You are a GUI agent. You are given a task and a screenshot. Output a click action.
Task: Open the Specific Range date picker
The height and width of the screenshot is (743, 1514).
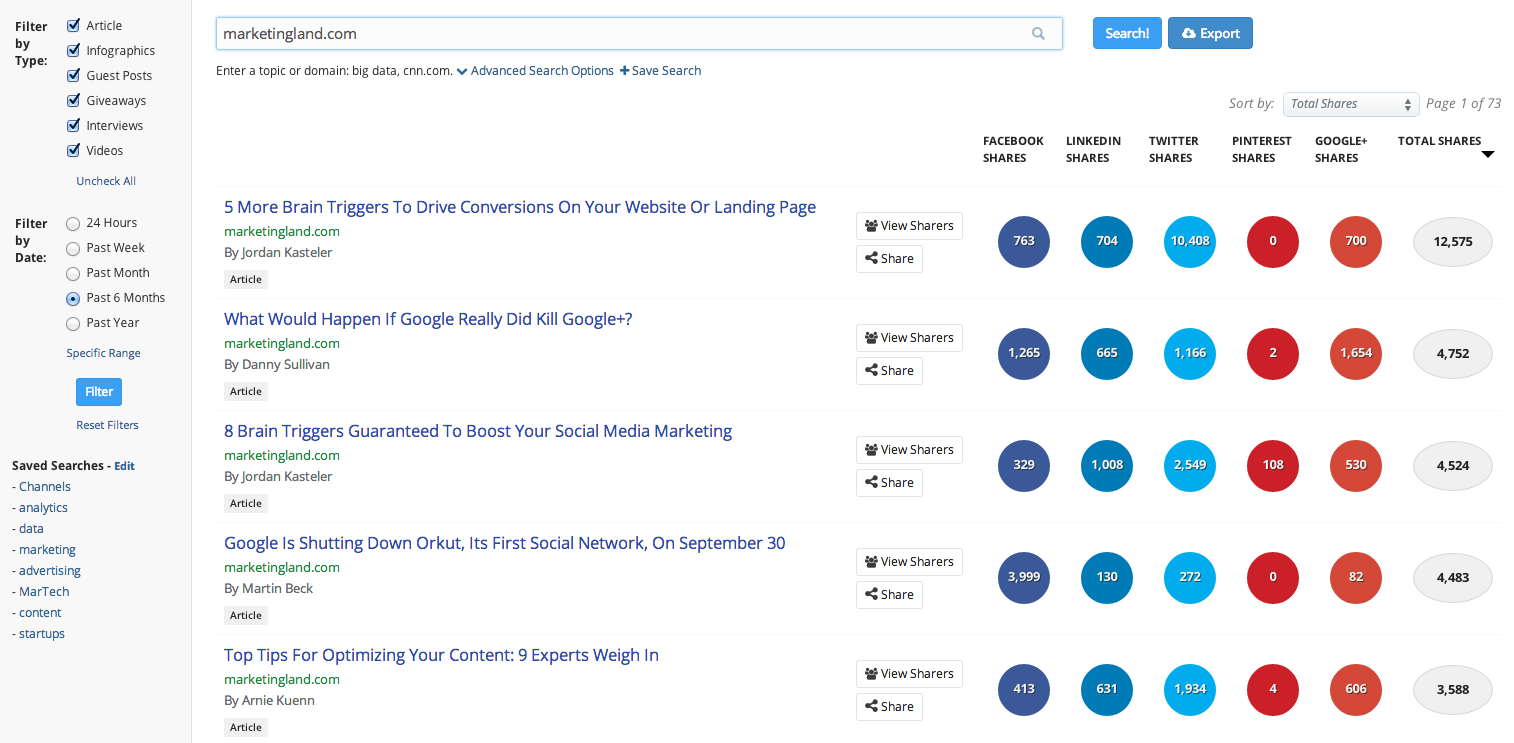[103, 353]
